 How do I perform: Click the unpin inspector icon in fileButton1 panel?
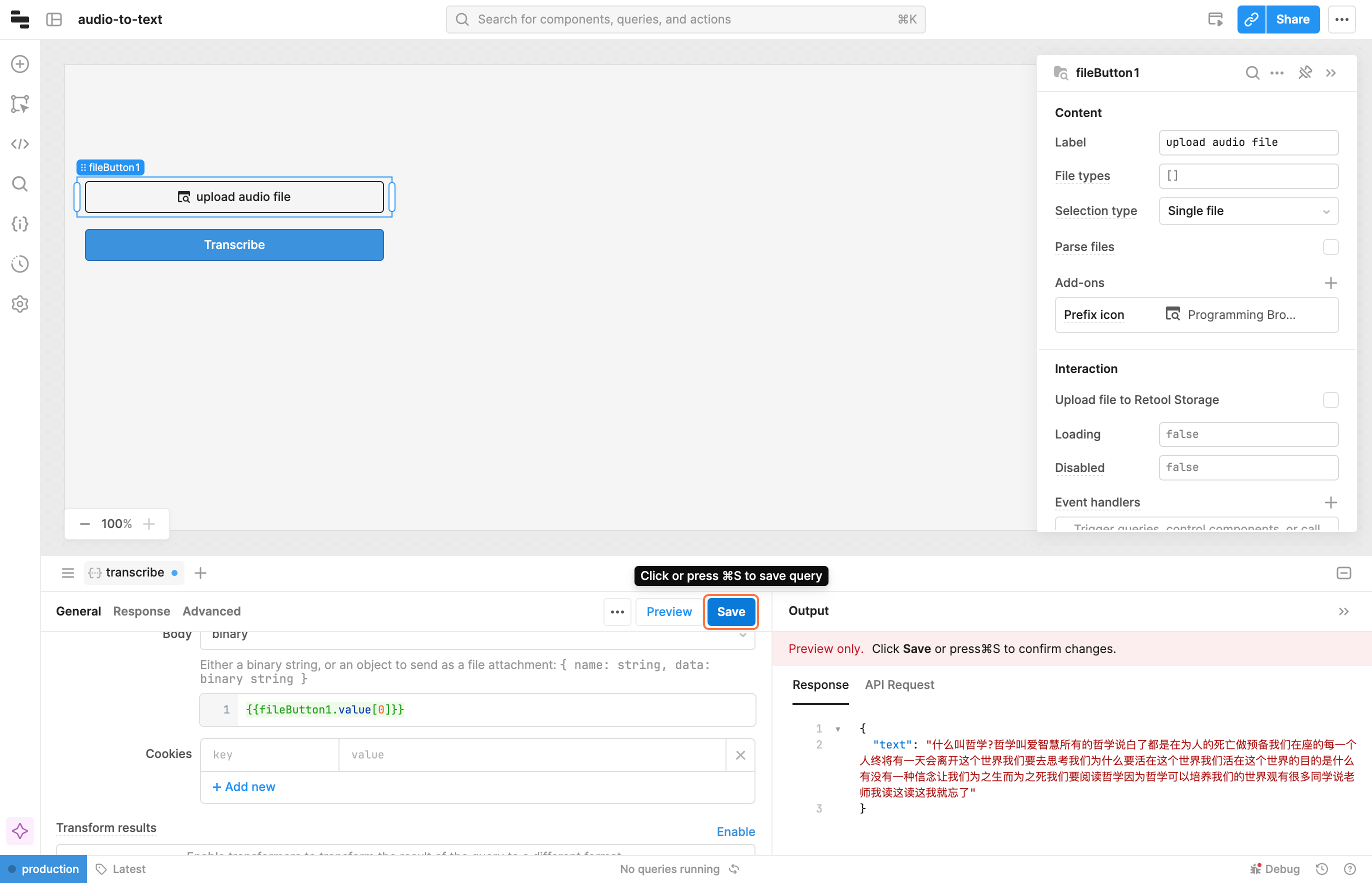click(x=1305, y=73)
